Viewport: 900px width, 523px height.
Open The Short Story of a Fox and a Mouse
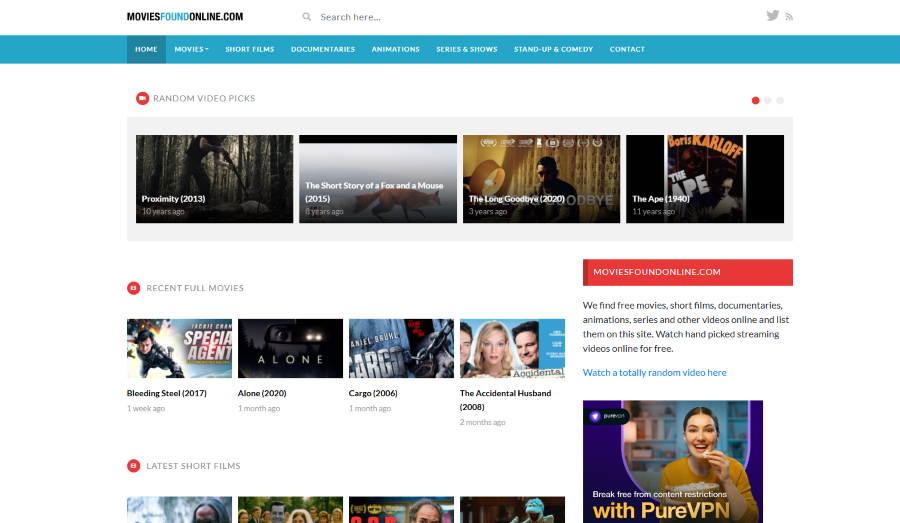coord(378,179)
